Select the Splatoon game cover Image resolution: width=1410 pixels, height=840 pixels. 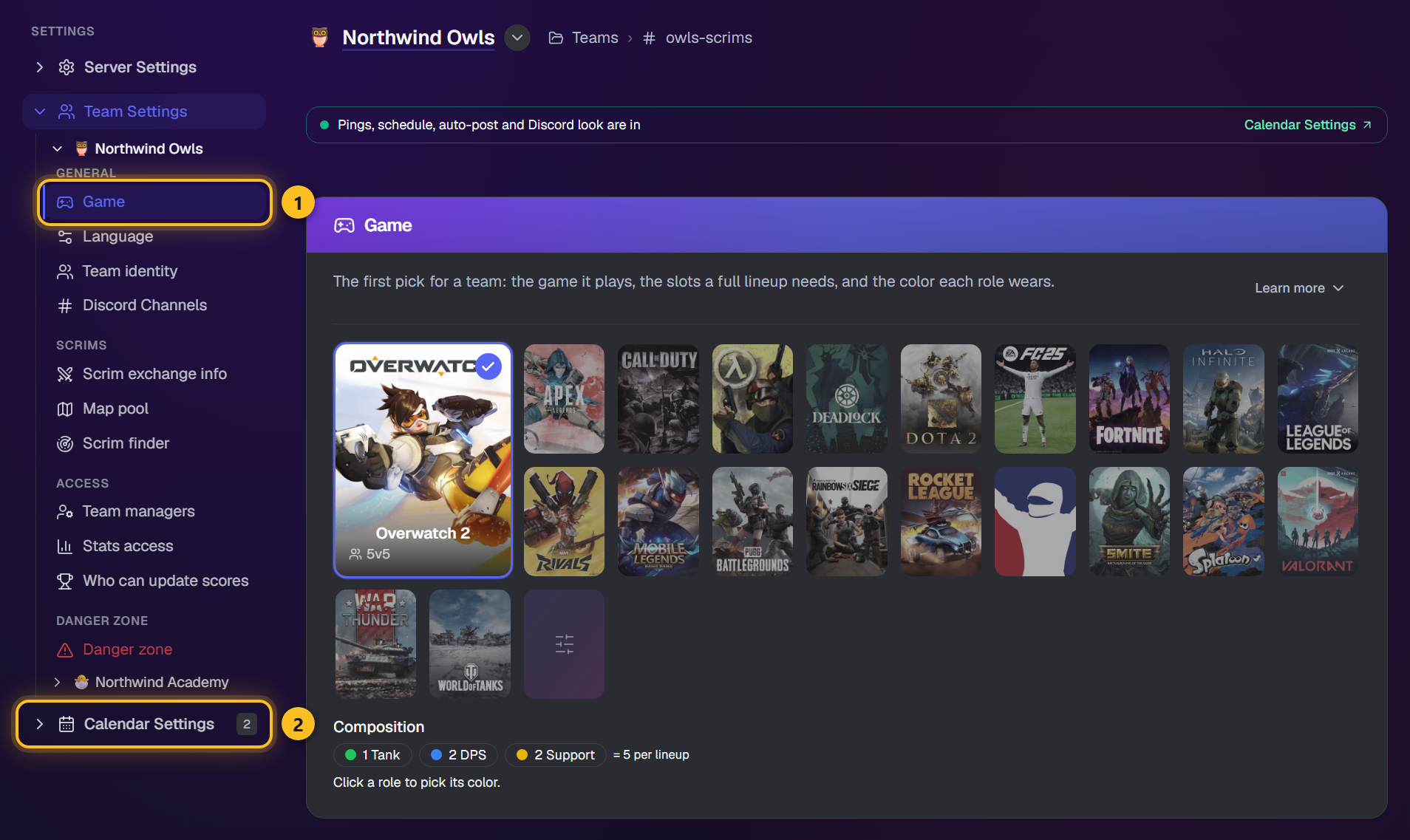point(1224,522)
